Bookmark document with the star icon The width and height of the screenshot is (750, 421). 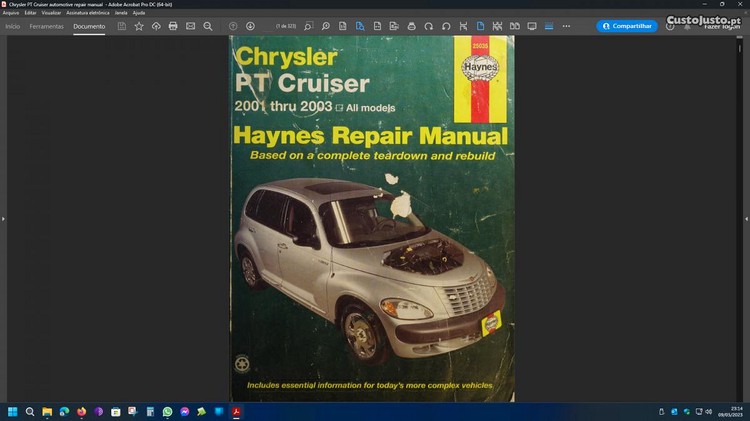[139, 26]
